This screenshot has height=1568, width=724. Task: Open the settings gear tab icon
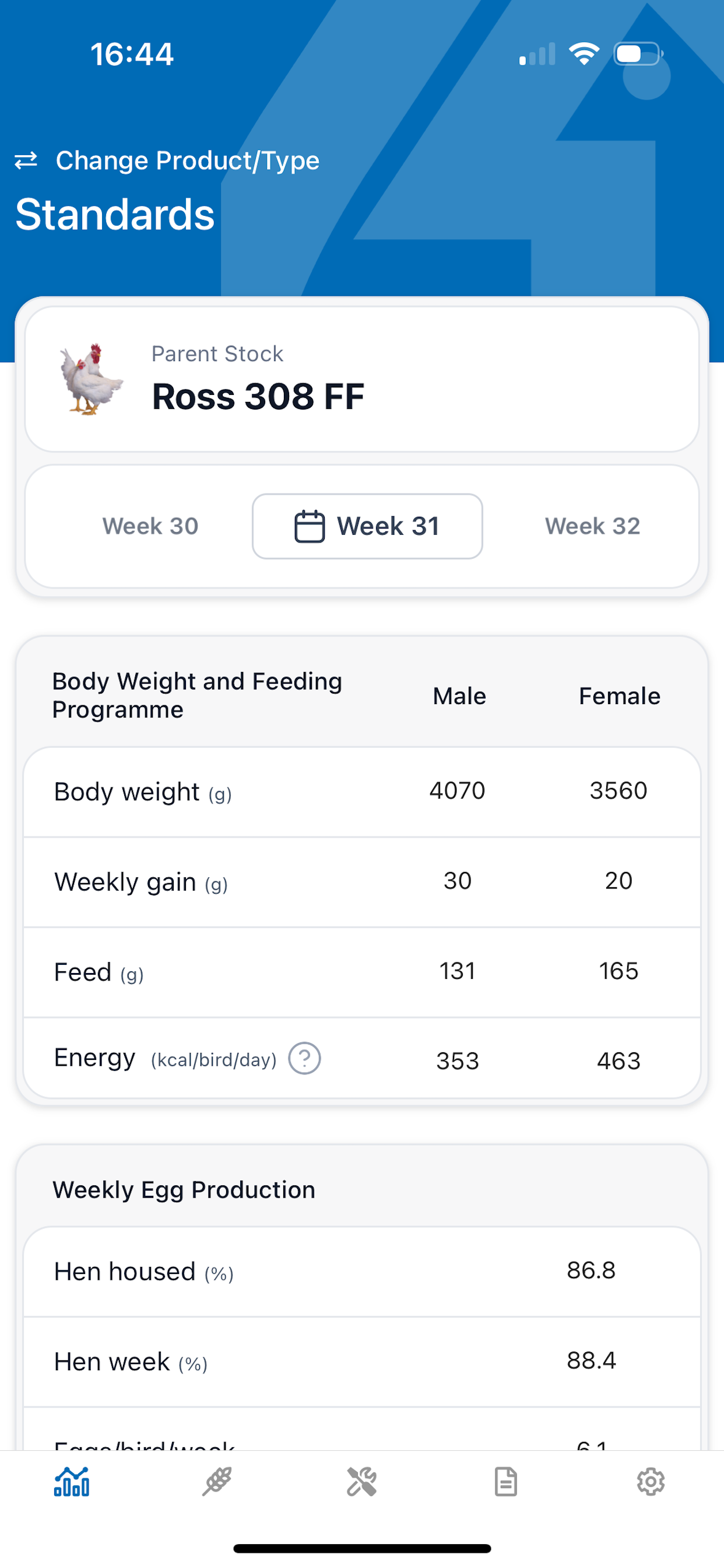[651, 1481]
